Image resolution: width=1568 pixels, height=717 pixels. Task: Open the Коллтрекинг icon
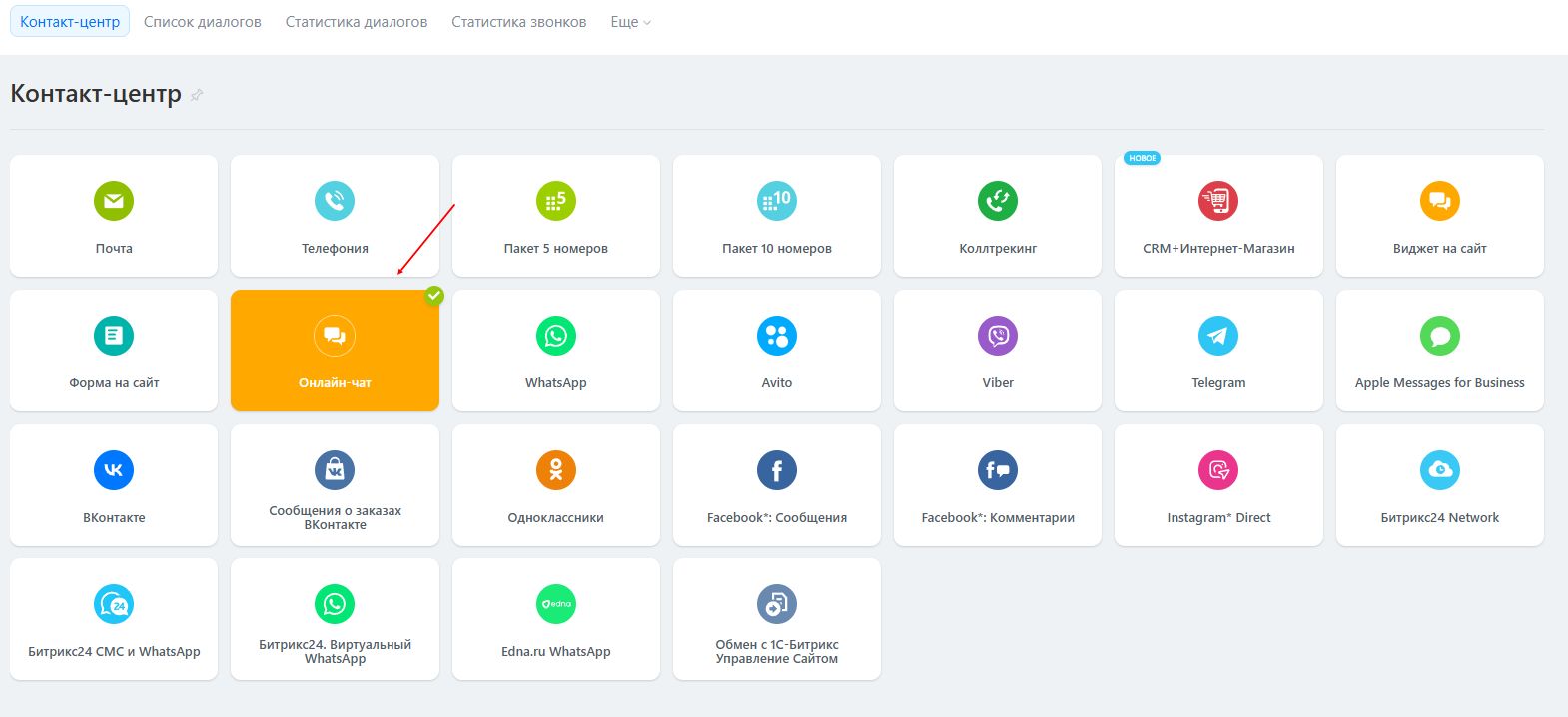pyautogui.click(x=997, y=201)
